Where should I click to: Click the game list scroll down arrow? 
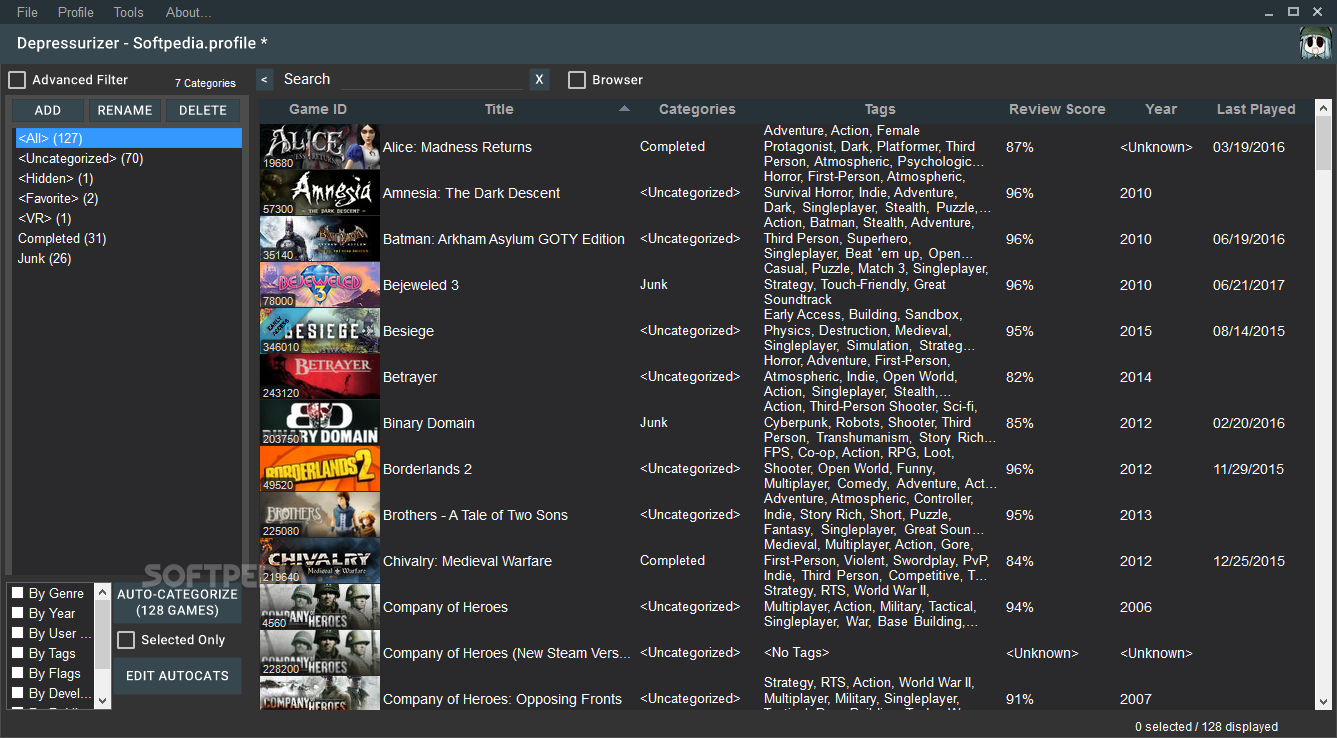[1323, 702]
